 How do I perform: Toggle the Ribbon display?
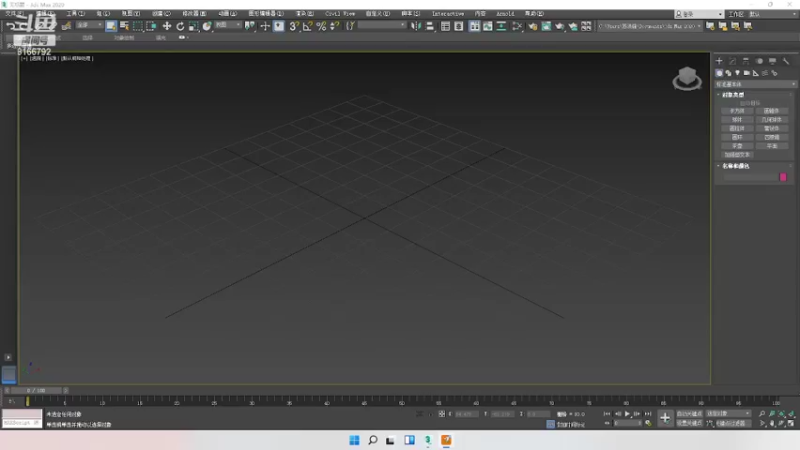pyautogui.click(x=474, y=26)
